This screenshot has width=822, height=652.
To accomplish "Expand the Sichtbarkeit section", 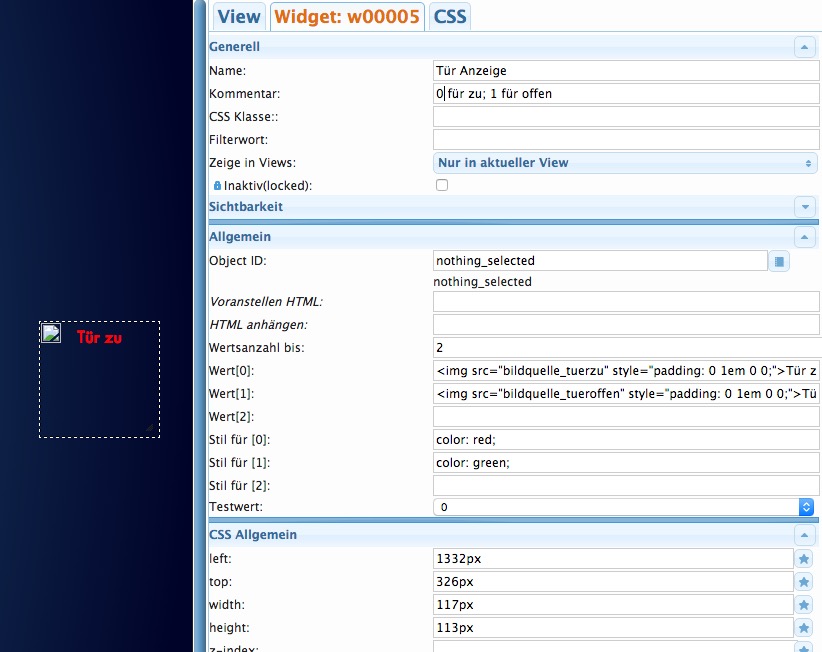I will [x=804, y=207].
